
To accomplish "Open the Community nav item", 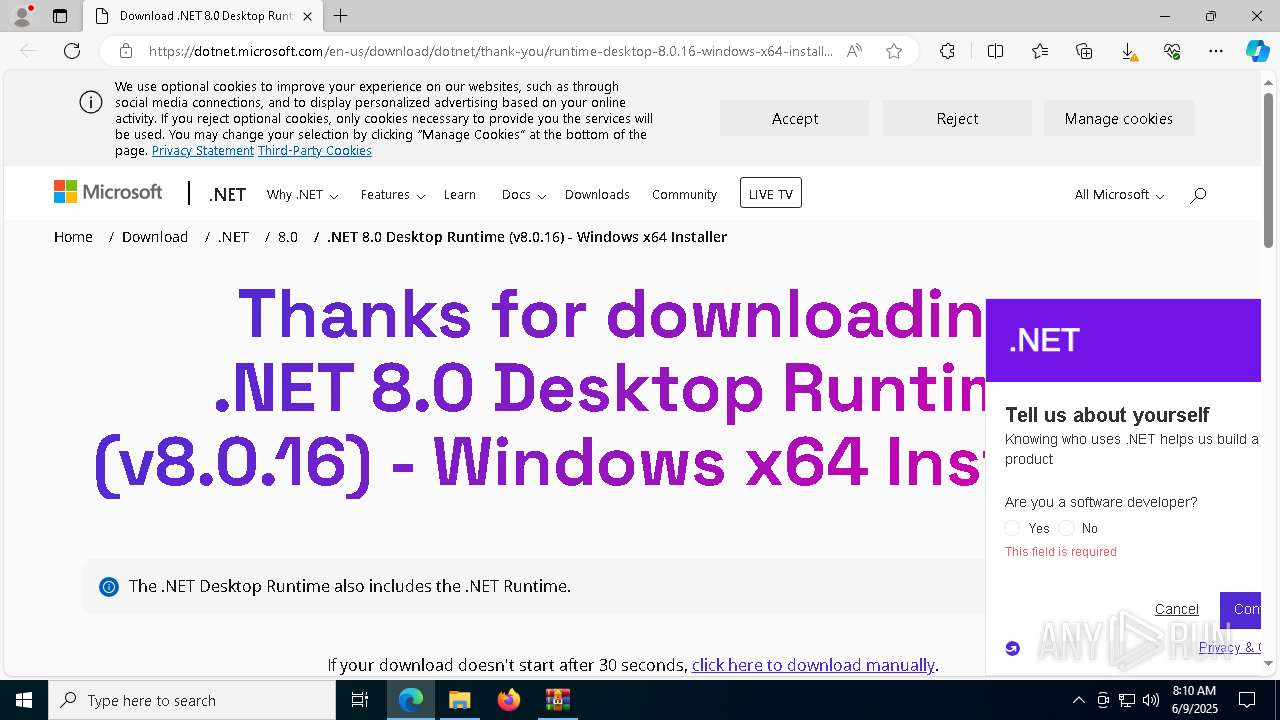I will 684,195.
